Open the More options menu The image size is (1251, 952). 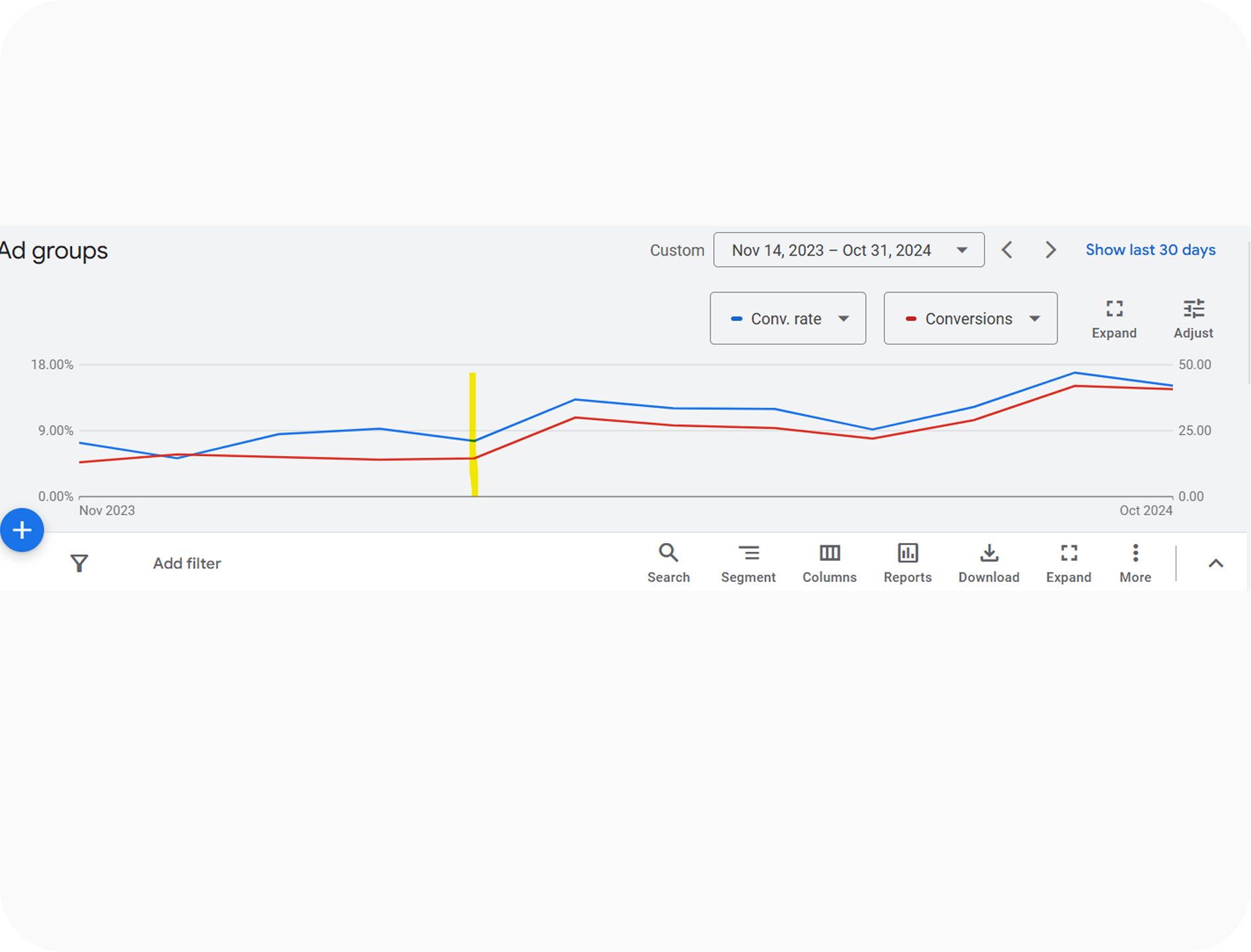click(x=1135, y=563)
